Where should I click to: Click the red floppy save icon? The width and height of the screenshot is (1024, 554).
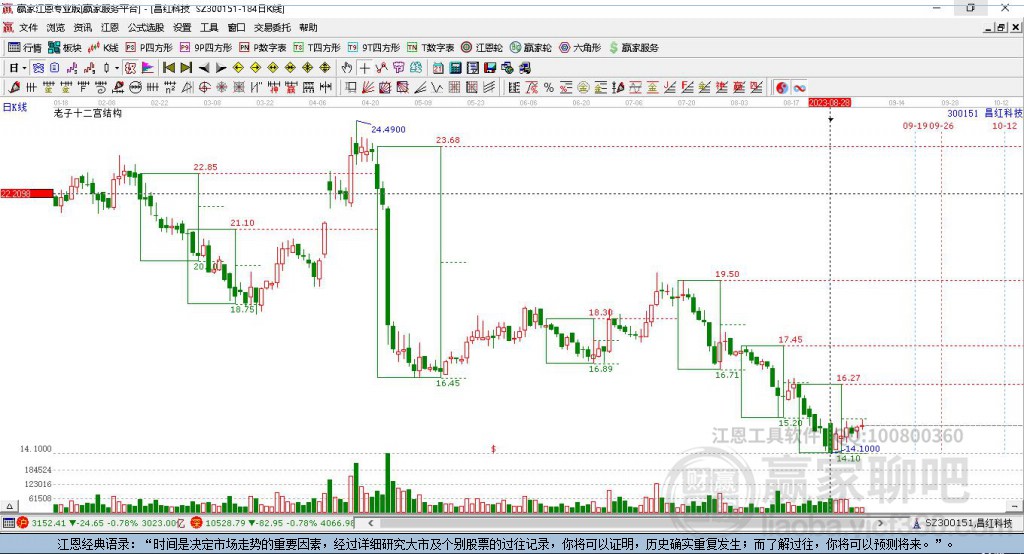coord(490,67)
